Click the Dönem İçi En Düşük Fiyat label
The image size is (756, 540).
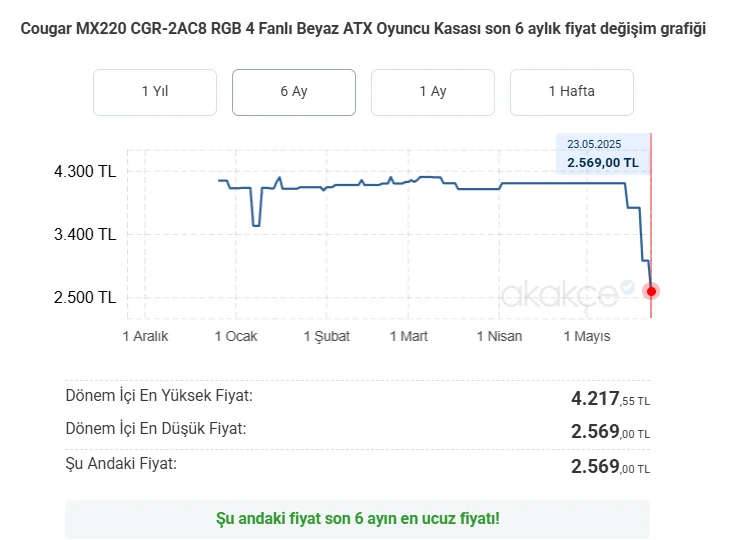(x=156, y=428)
